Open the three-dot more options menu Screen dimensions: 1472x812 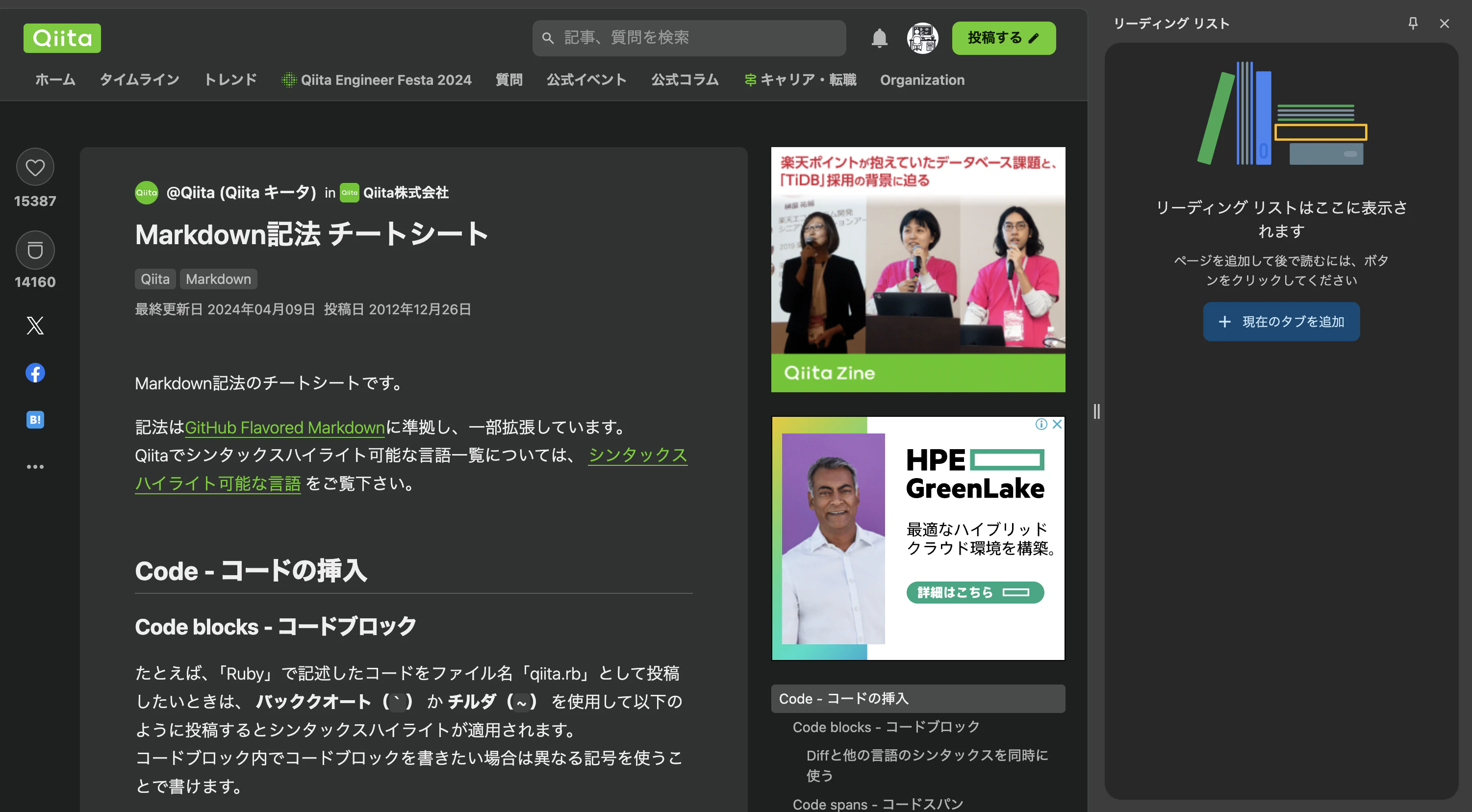[35, 467]
